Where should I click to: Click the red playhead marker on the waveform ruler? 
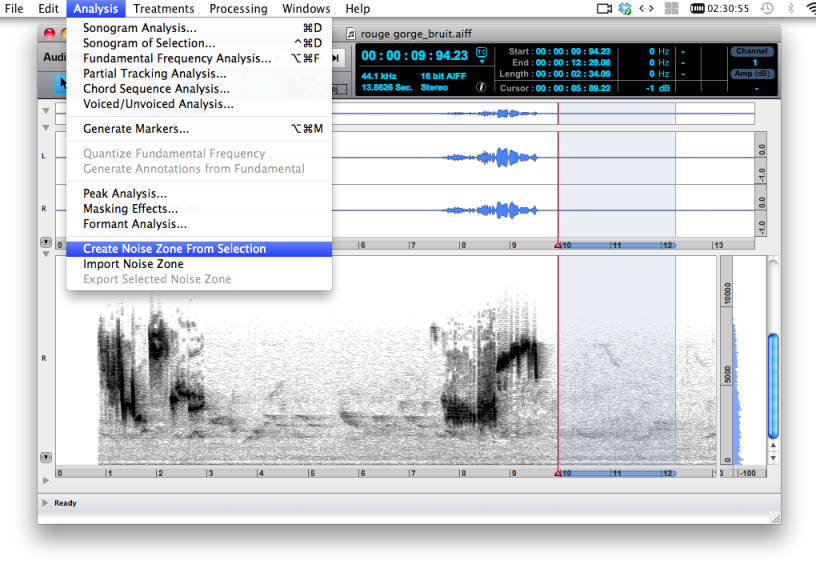(558, 245)
